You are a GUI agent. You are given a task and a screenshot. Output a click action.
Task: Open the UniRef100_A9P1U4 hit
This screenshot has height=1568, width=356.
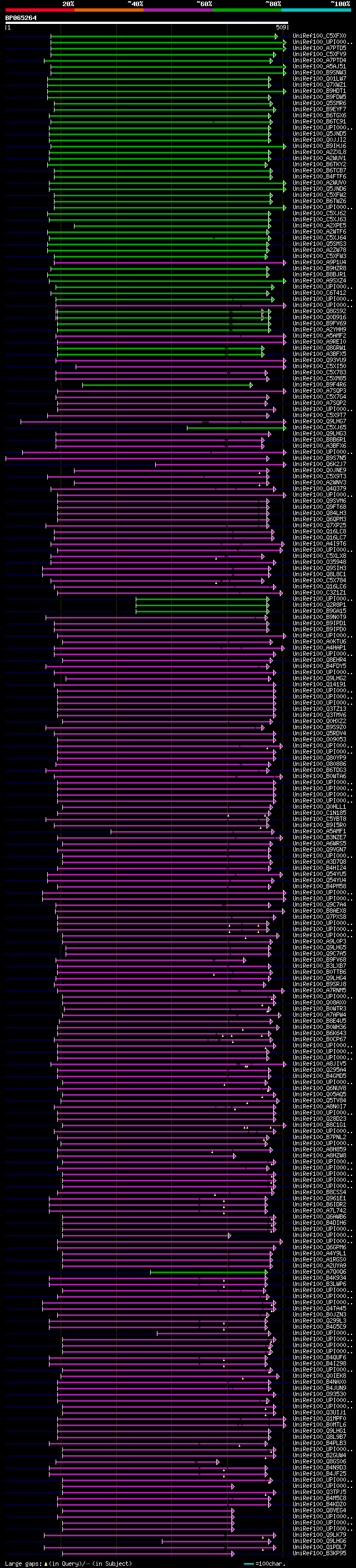[x=319, y=263]
